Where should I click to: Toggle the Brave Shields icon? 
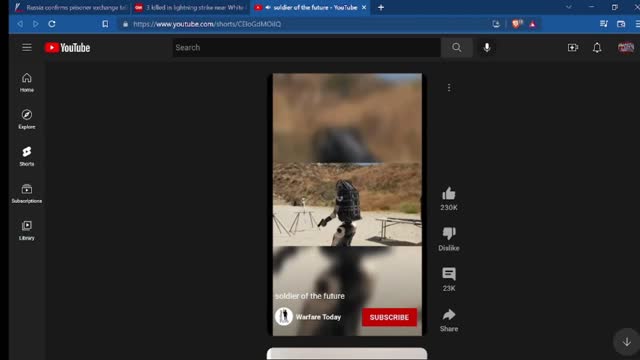click(x=516, y=24)
